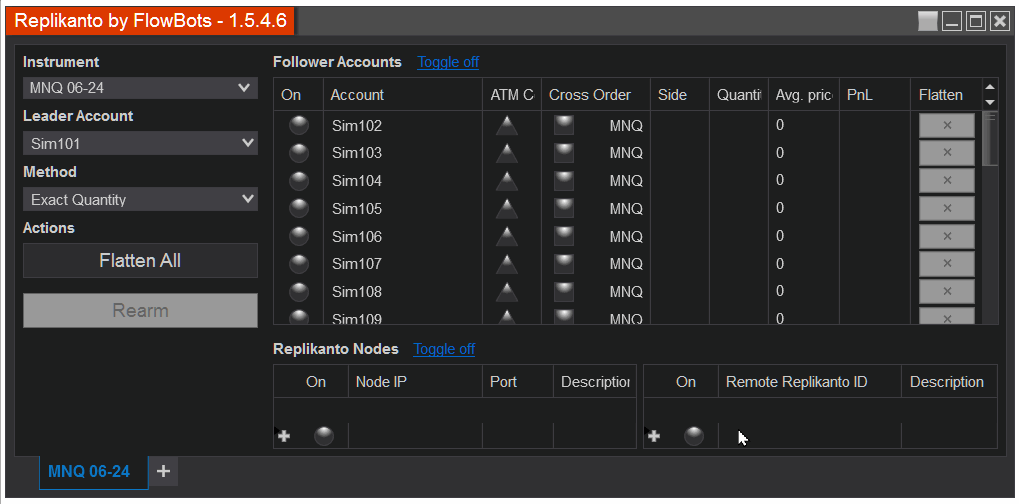Viewport: 1019px width, 504px height.
Task: Add a new Replikanto node with plus icon
Action: (284, 436)
